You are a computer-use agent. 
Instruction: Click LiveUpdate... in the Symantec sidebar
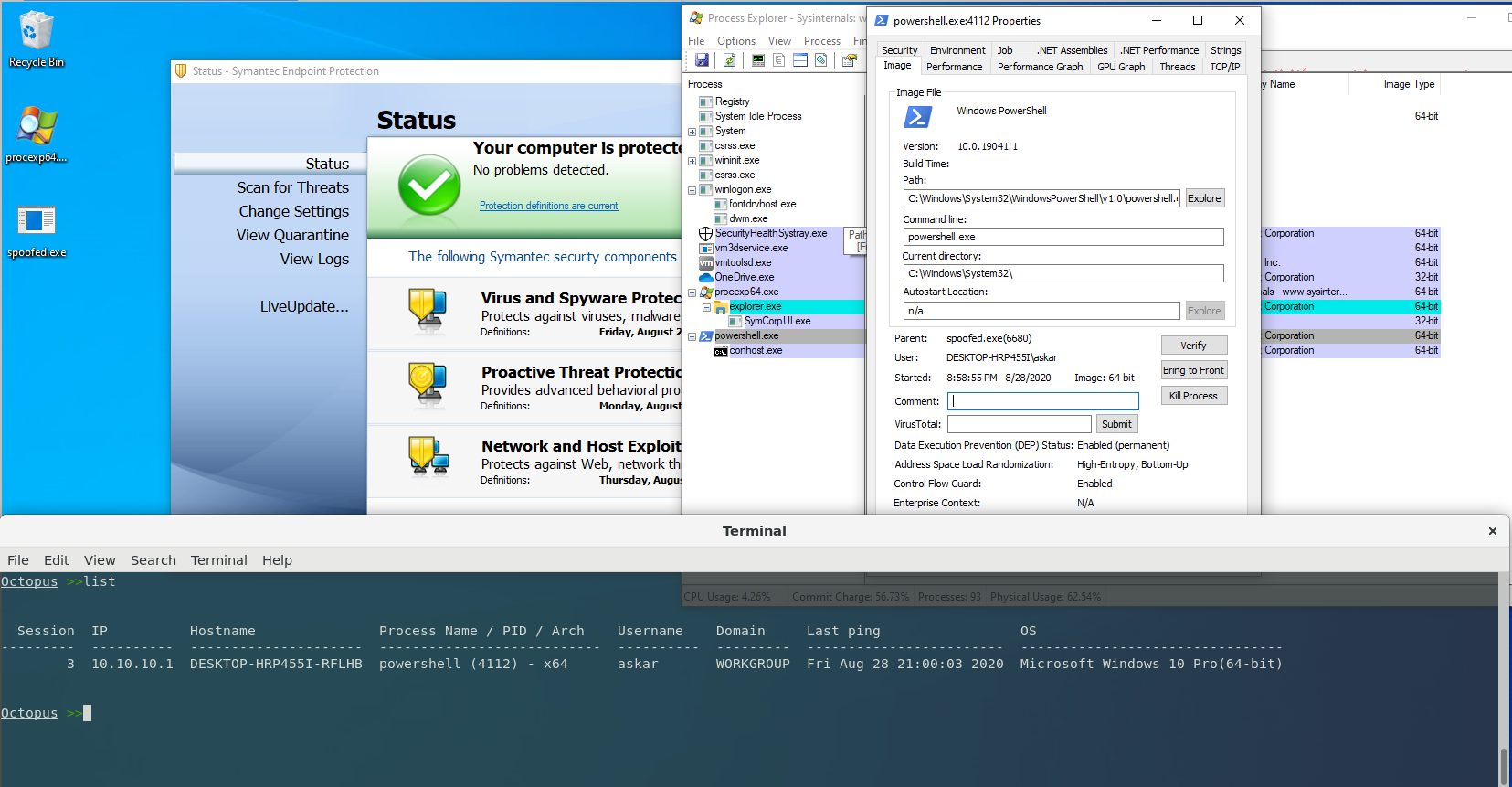[x=304, y=306]
